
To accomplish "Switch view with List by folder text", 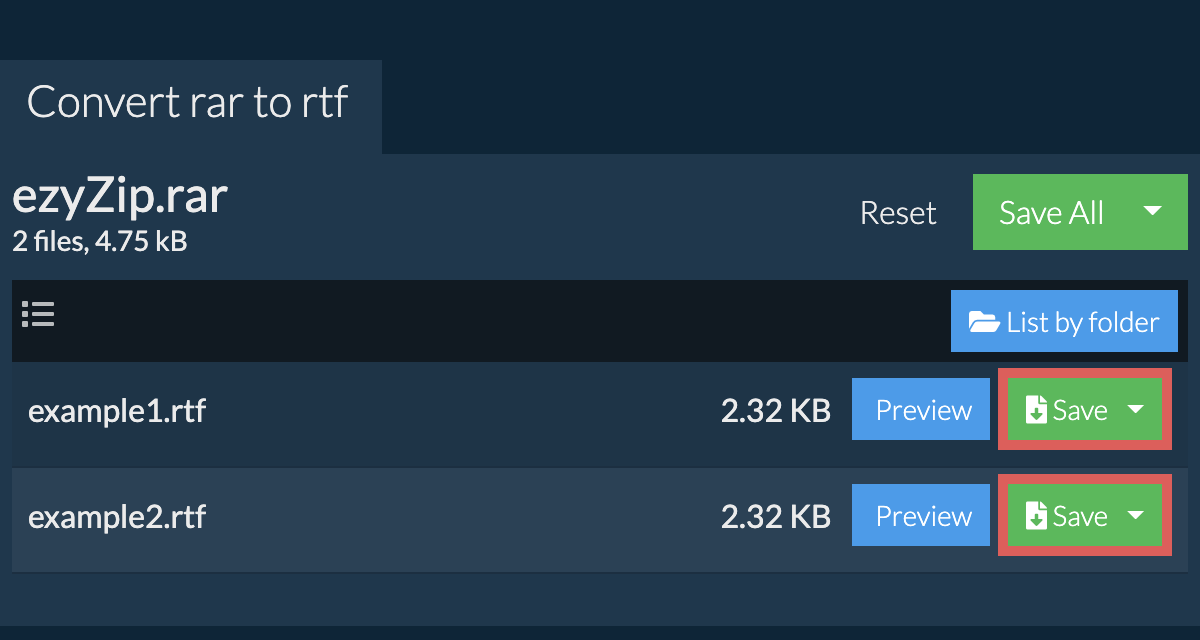I will coord(1082,322).
